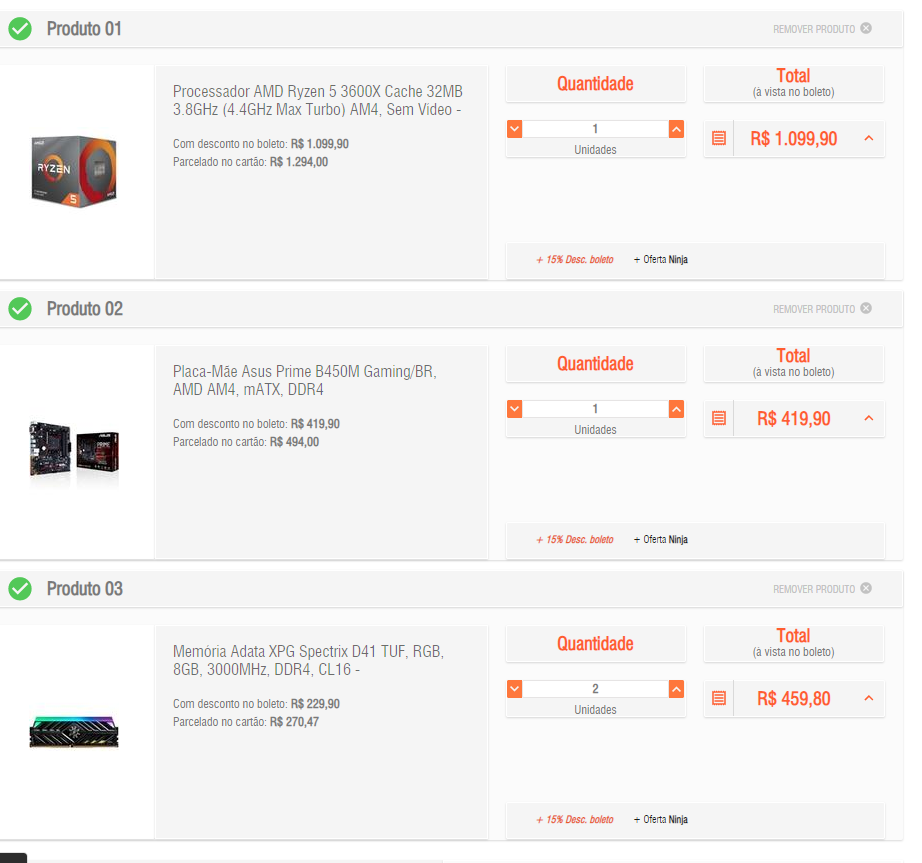Open the Placa-Mãe Asus Prime B450M product title

(305, 380)
